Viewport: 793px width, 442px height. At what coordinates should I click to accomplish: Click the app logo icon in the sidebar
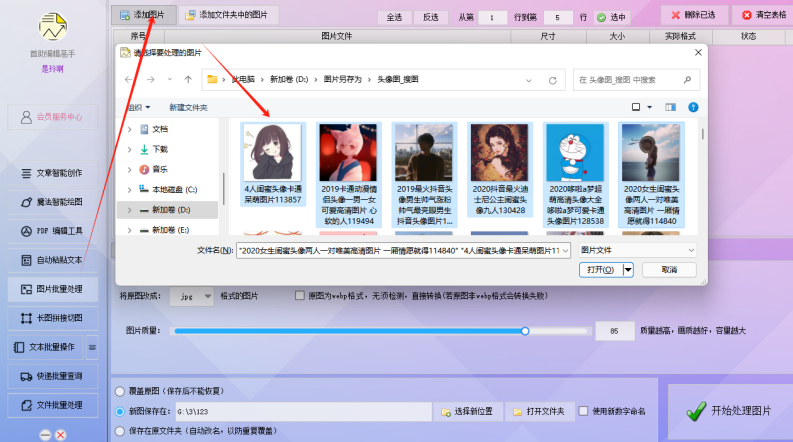pos(53,27)
